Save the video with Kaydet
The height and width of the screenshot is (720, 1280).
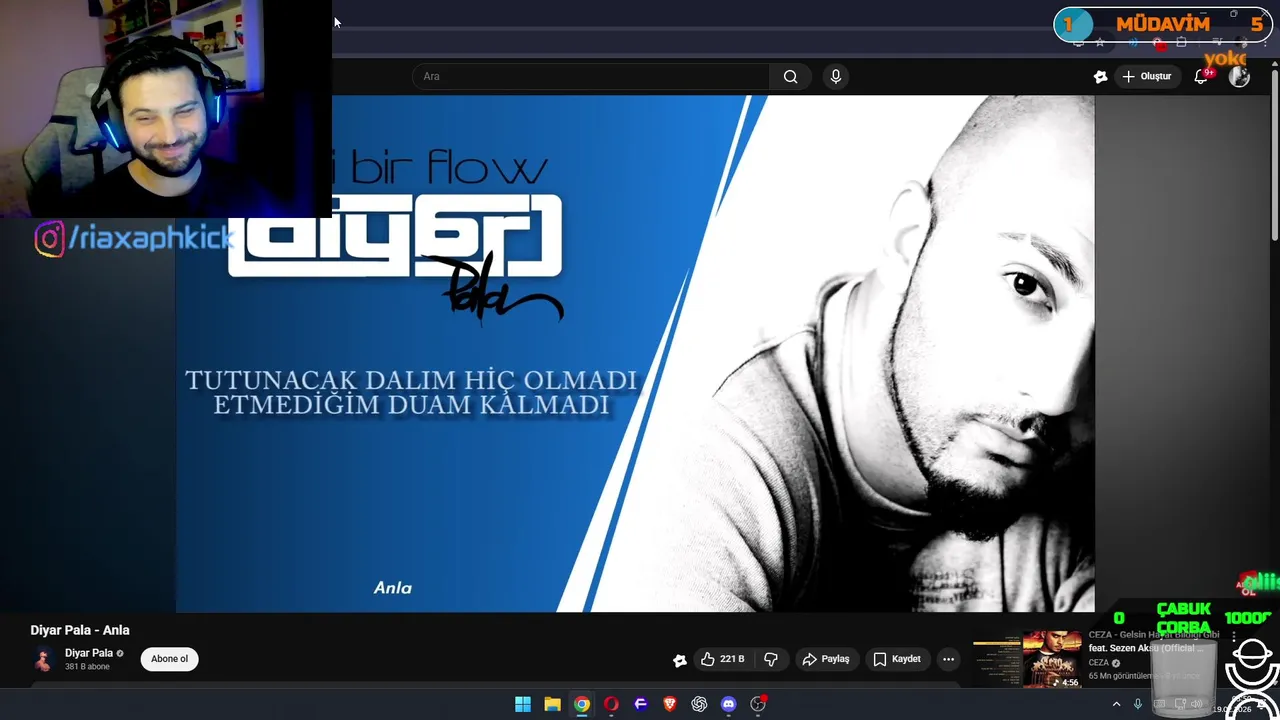pos(897,659)
